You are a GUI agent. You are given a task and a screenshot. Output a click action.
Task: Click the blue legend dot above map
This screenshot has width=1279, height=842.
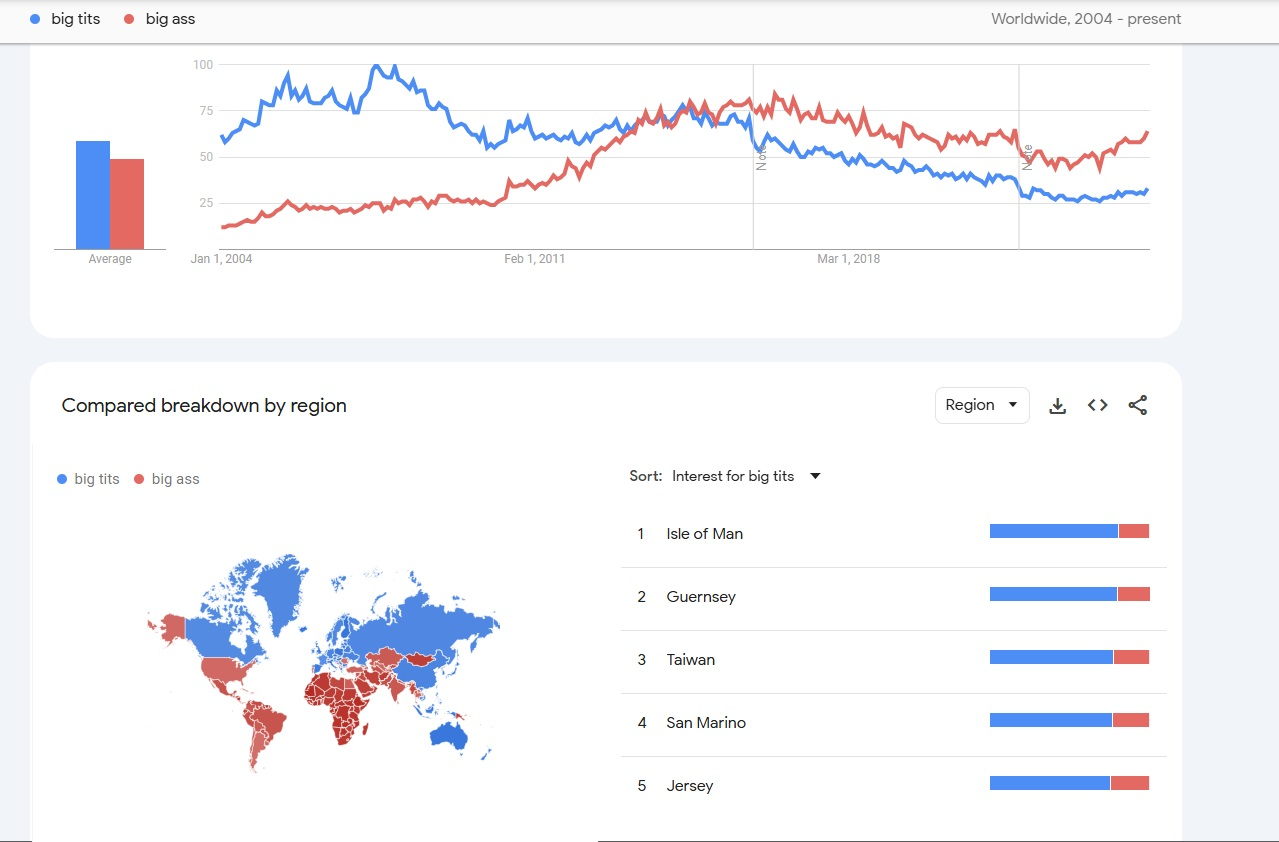point(62,479)
